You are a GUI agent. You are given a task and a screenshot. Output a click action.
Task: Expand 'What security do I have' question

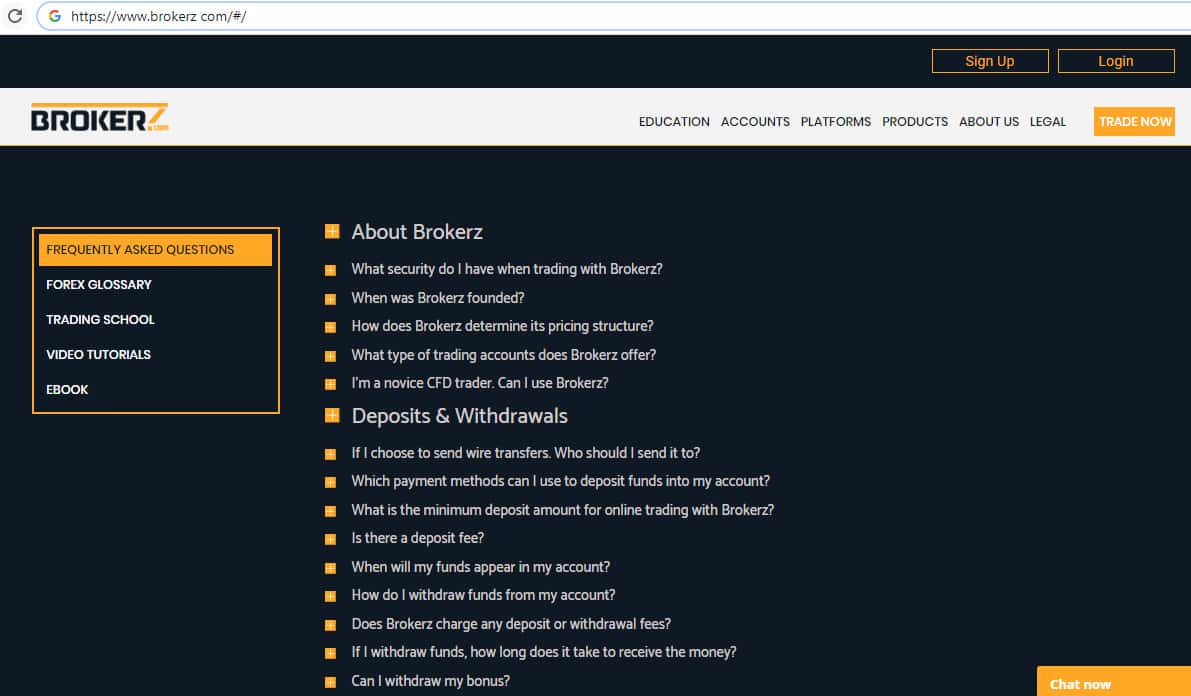click(x=506, y=269)
